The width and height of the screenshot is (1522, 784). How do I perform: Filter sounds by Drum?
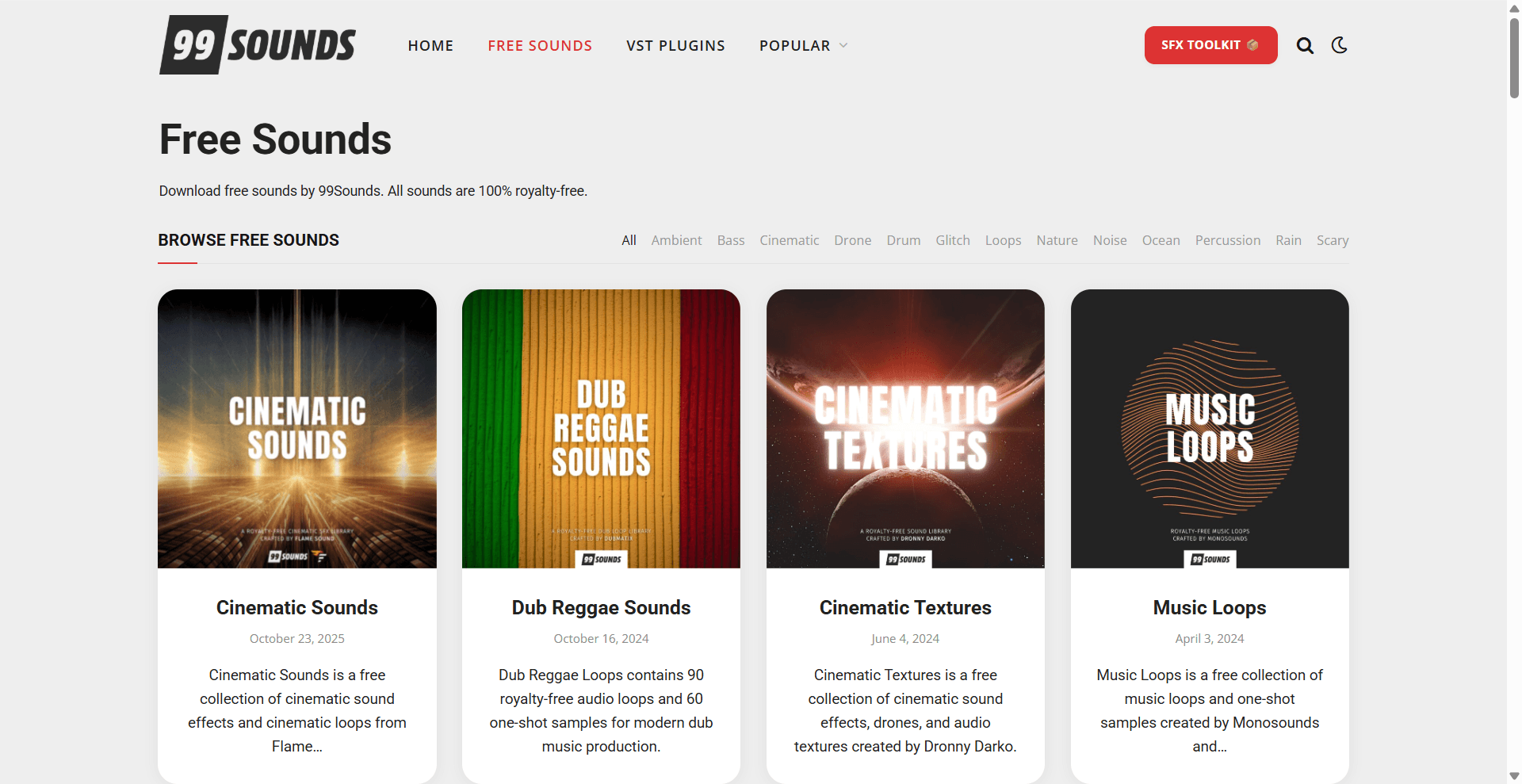point(904,240)
